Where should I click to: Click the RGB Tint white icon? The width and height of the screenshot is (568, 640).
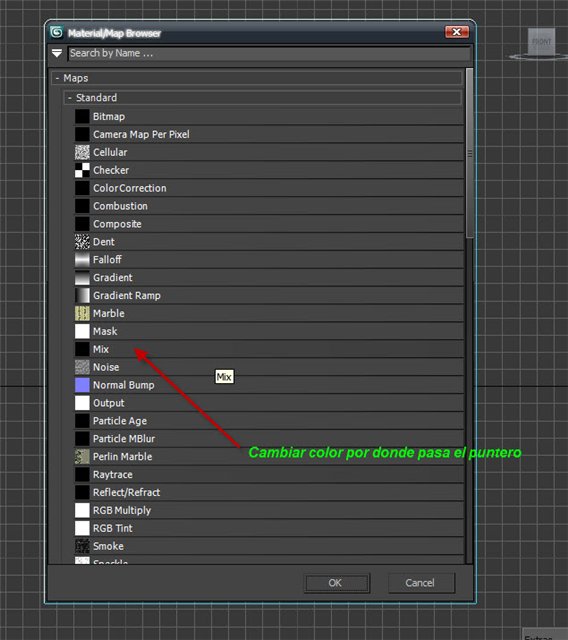point(82,528)
